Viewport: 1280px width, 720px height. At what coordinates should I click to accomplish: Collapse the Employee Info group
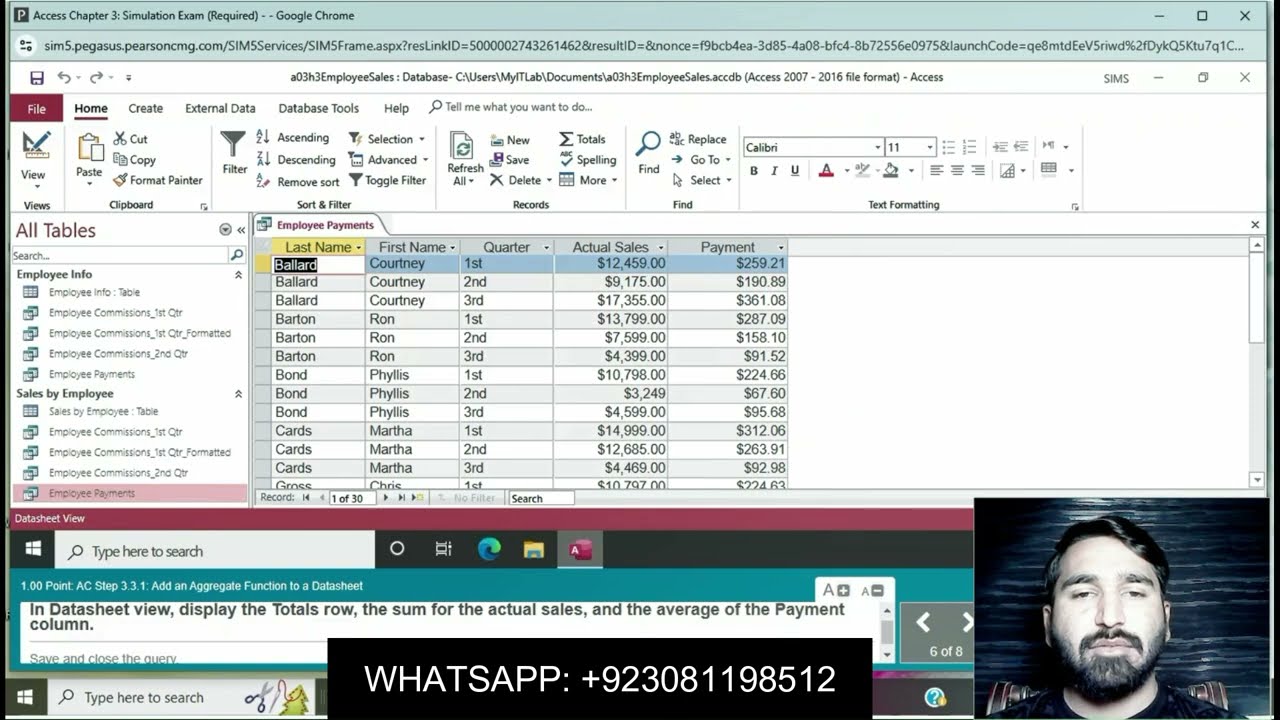238,274
